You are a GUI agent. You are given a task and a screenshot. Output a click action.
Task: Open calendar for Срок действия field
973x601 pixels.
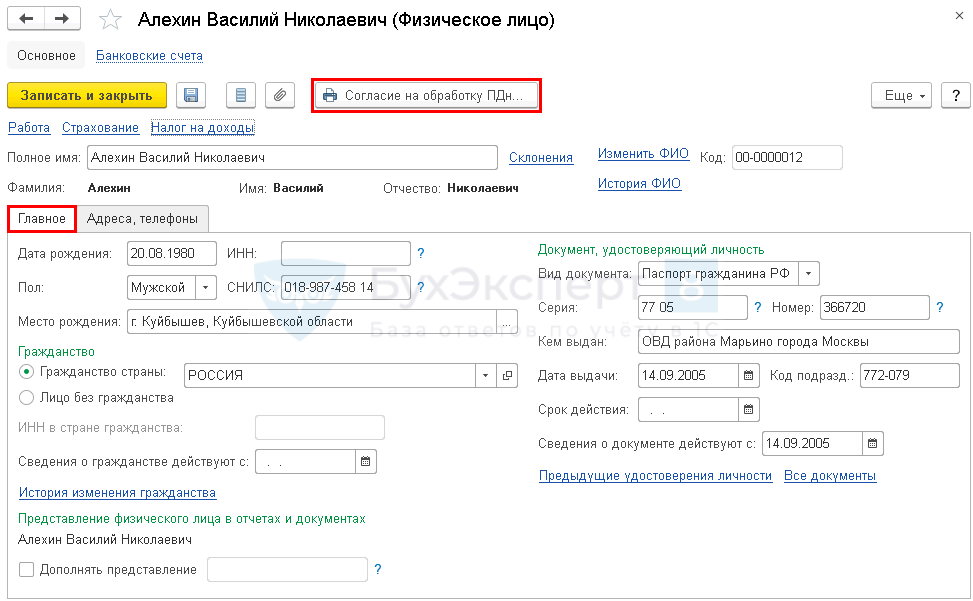(x=748, y=409)
